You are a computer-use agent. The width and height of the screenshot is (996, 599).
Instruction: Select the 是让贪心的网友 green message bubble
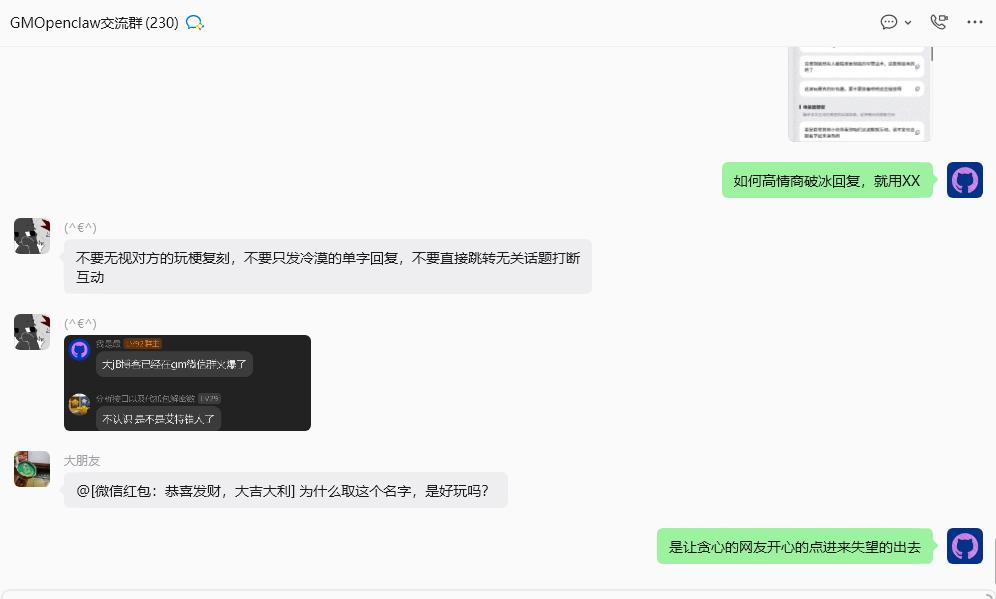pyautogui.click(x=795, y=546)
